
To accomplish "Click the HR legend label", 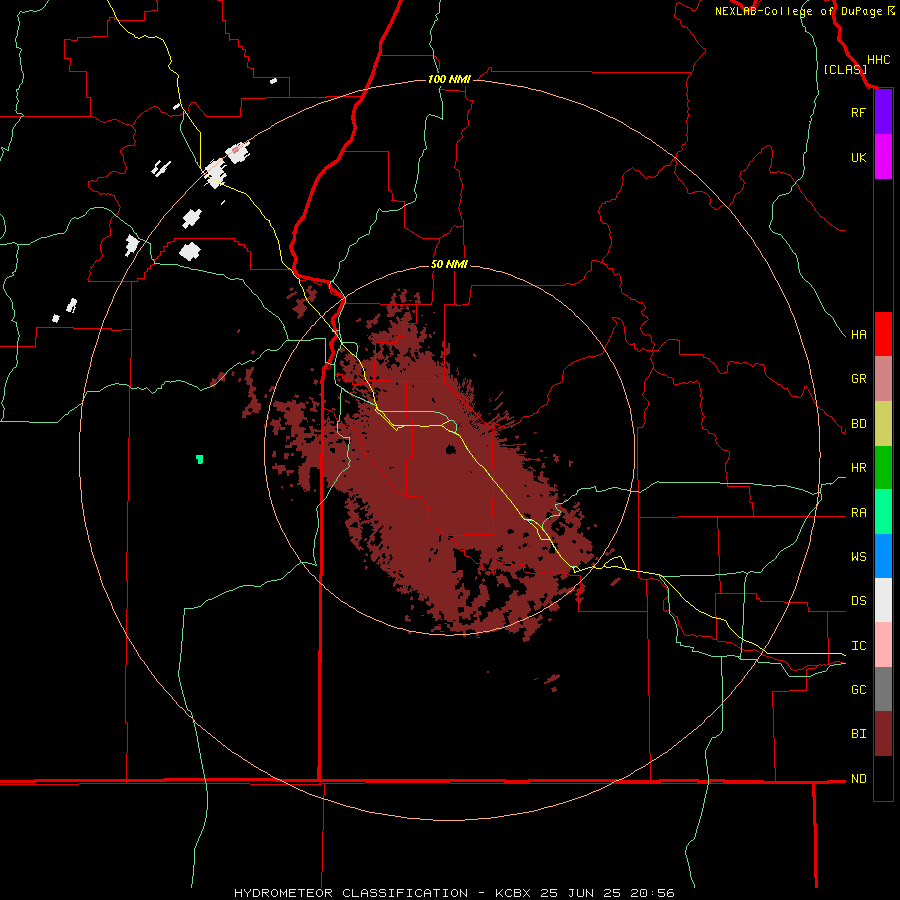I will [859, 468].
